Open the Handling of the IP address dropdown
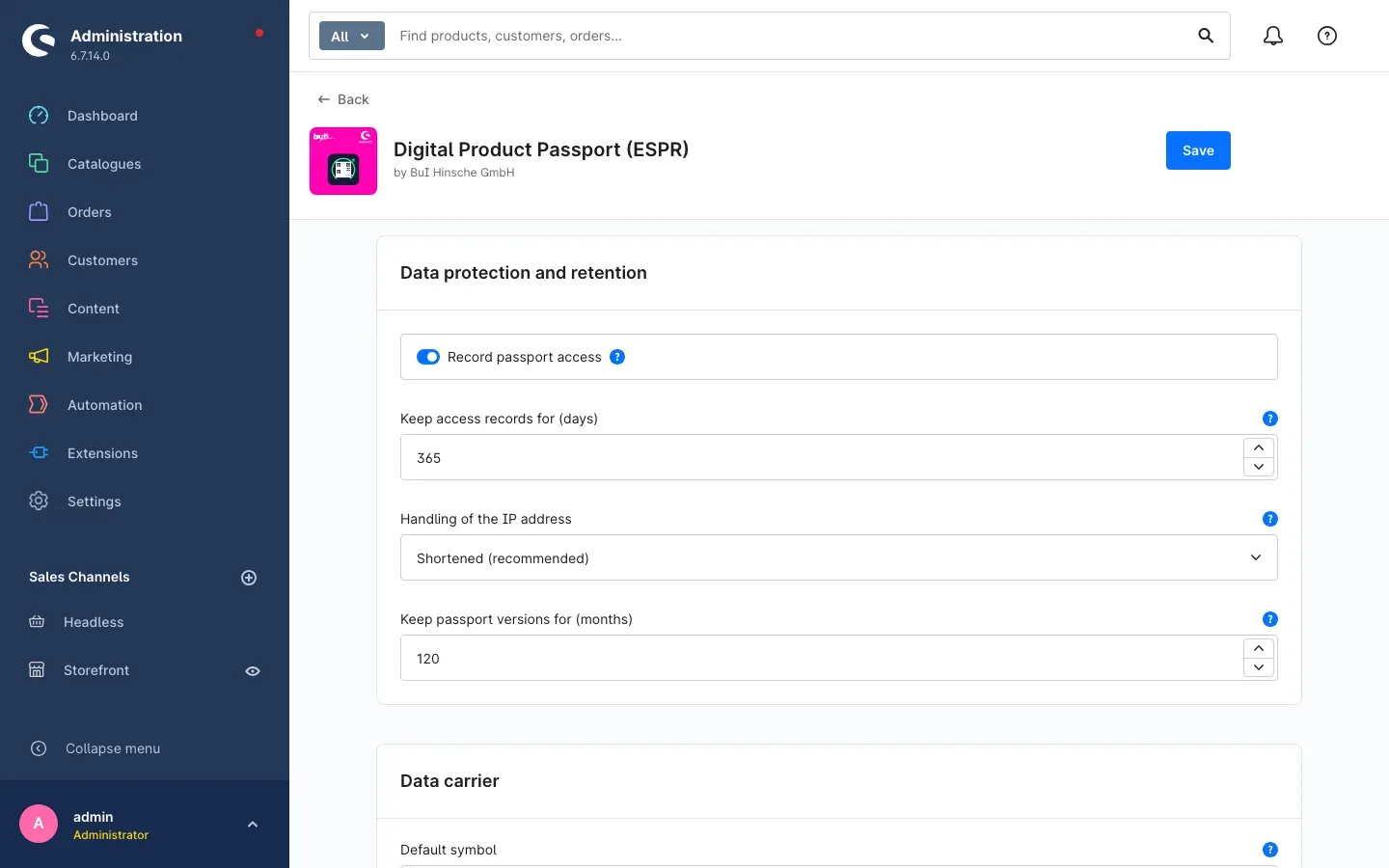The height and width of the screenshot is (868, 1389). click(839, 557)
